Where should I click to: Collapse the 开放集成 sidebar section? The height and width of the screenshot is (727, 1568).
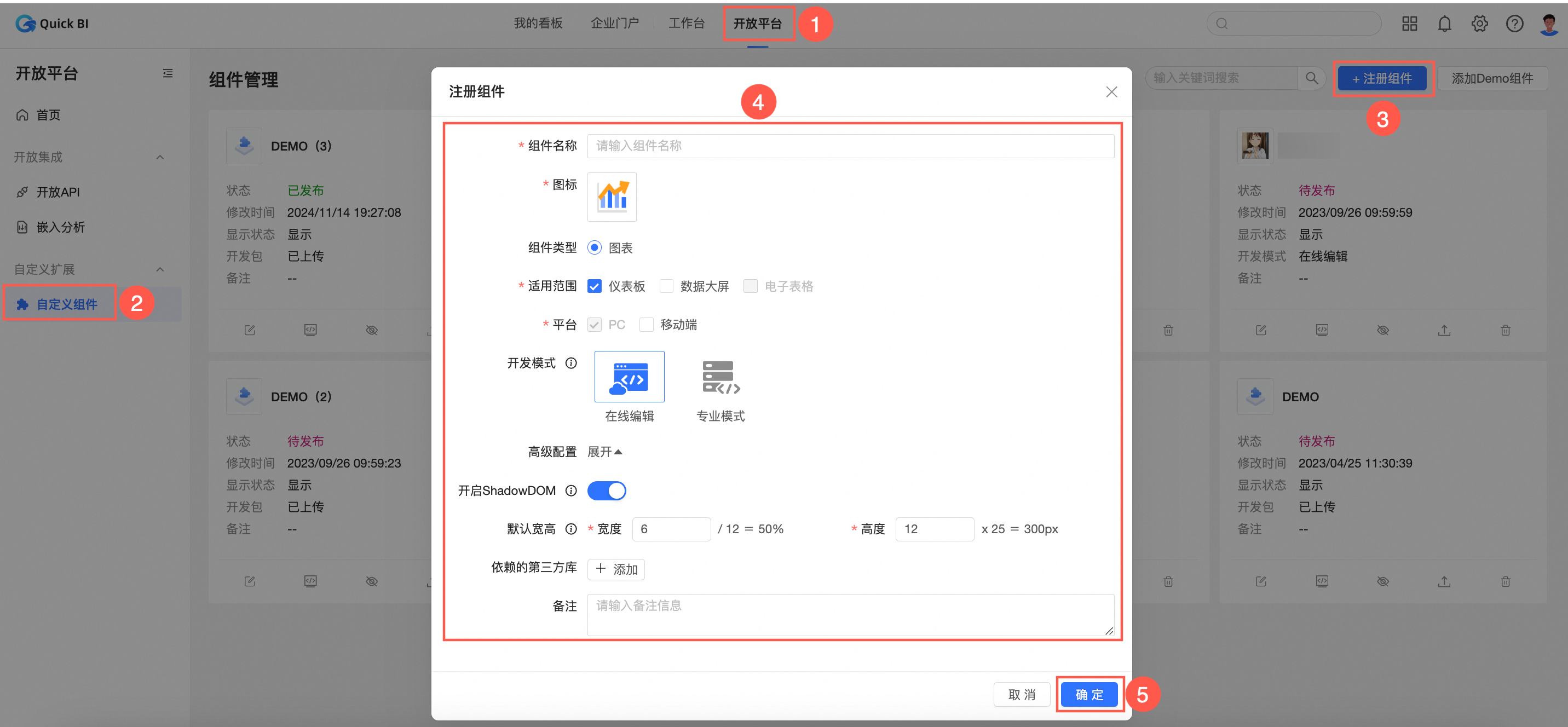pyautogui.click(x=159, y=157)
